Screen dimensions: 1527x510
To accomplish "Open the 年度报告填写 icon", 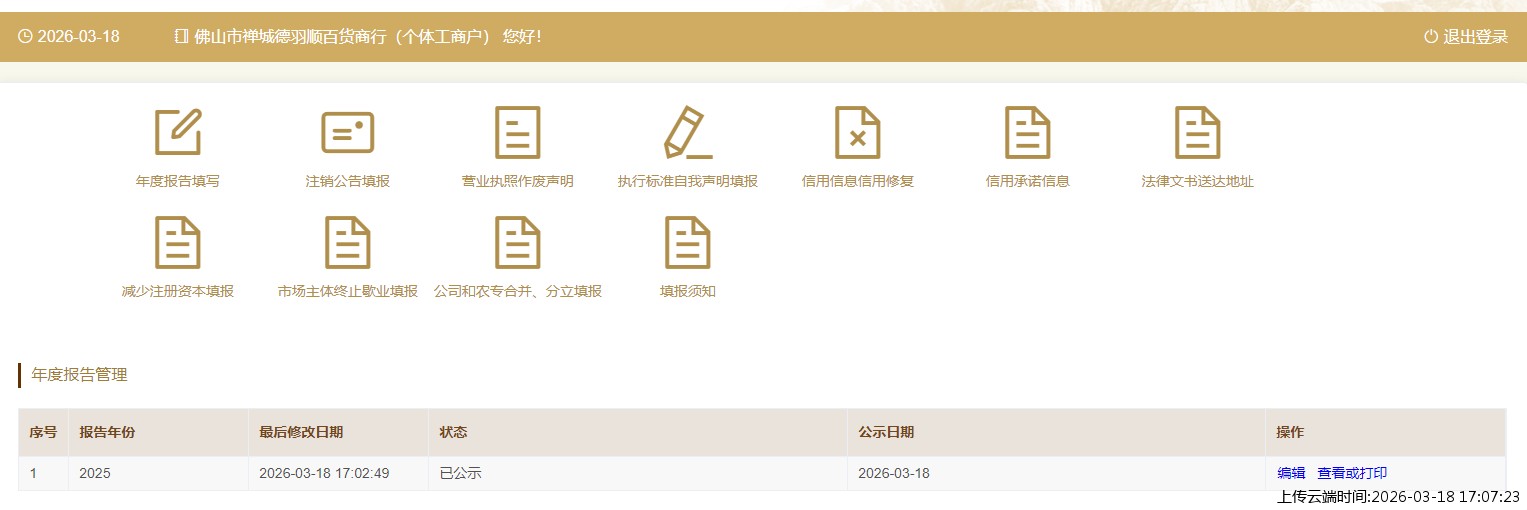I will pyautogui.click(x=178, y=132).
